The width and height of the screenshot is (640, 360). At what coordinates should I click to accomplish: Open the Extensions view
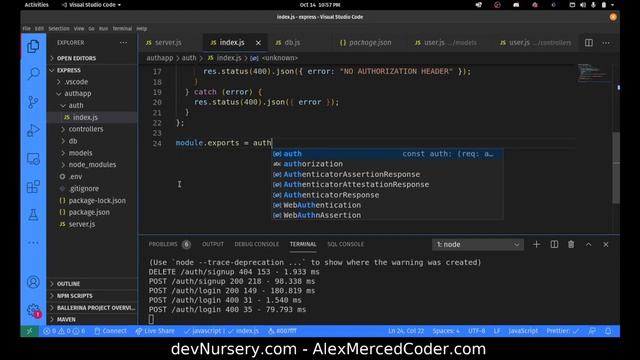point(33,187)
